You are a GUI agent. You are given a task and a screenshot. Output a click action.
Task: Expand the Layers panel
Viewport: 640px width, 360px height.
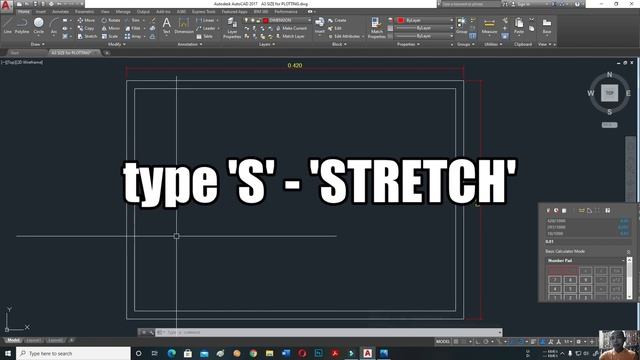267,44
